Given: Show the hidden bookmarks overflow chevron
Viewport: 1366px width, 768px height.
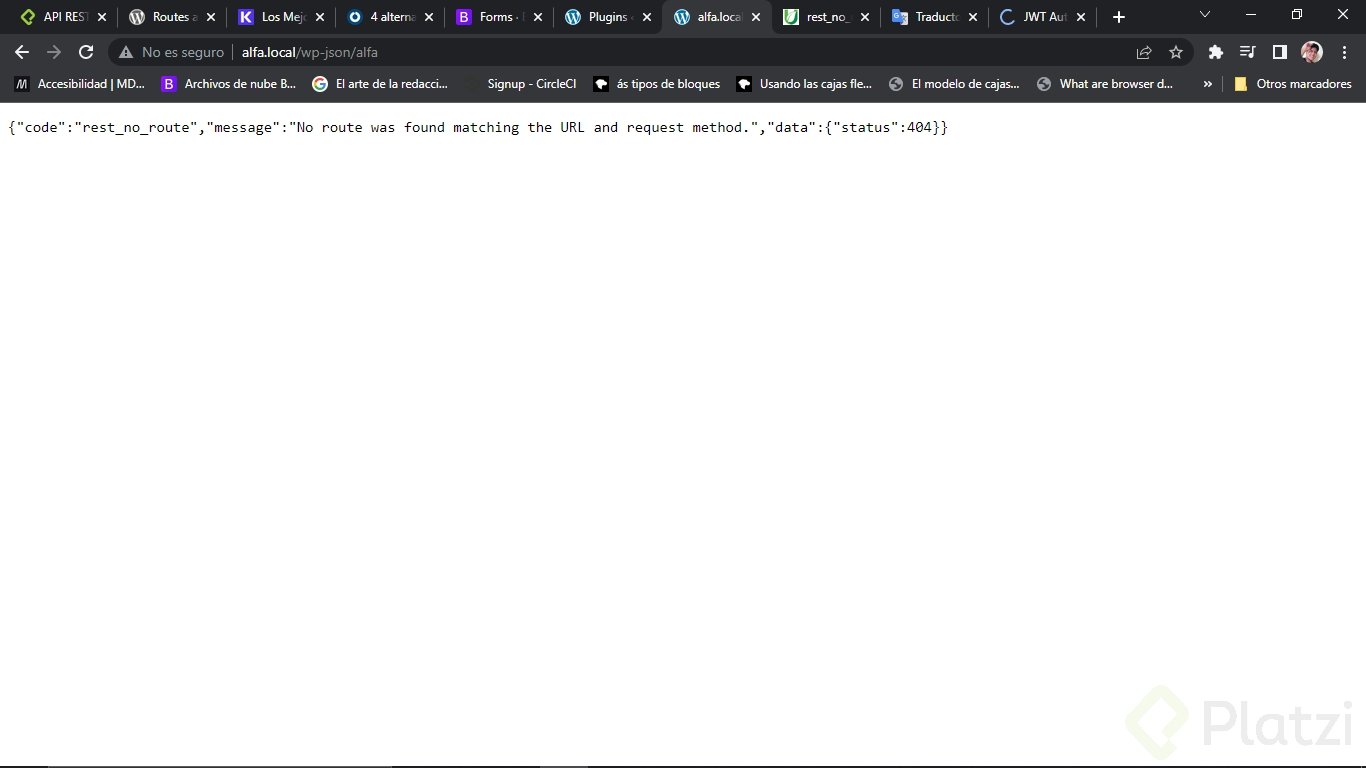Looking at the screenshot, I should 1207,84.
